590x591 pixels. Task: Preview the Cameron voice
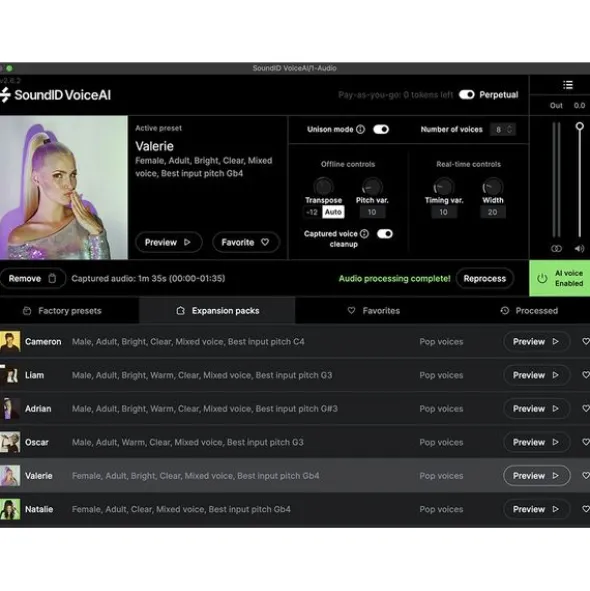(536, 341)
